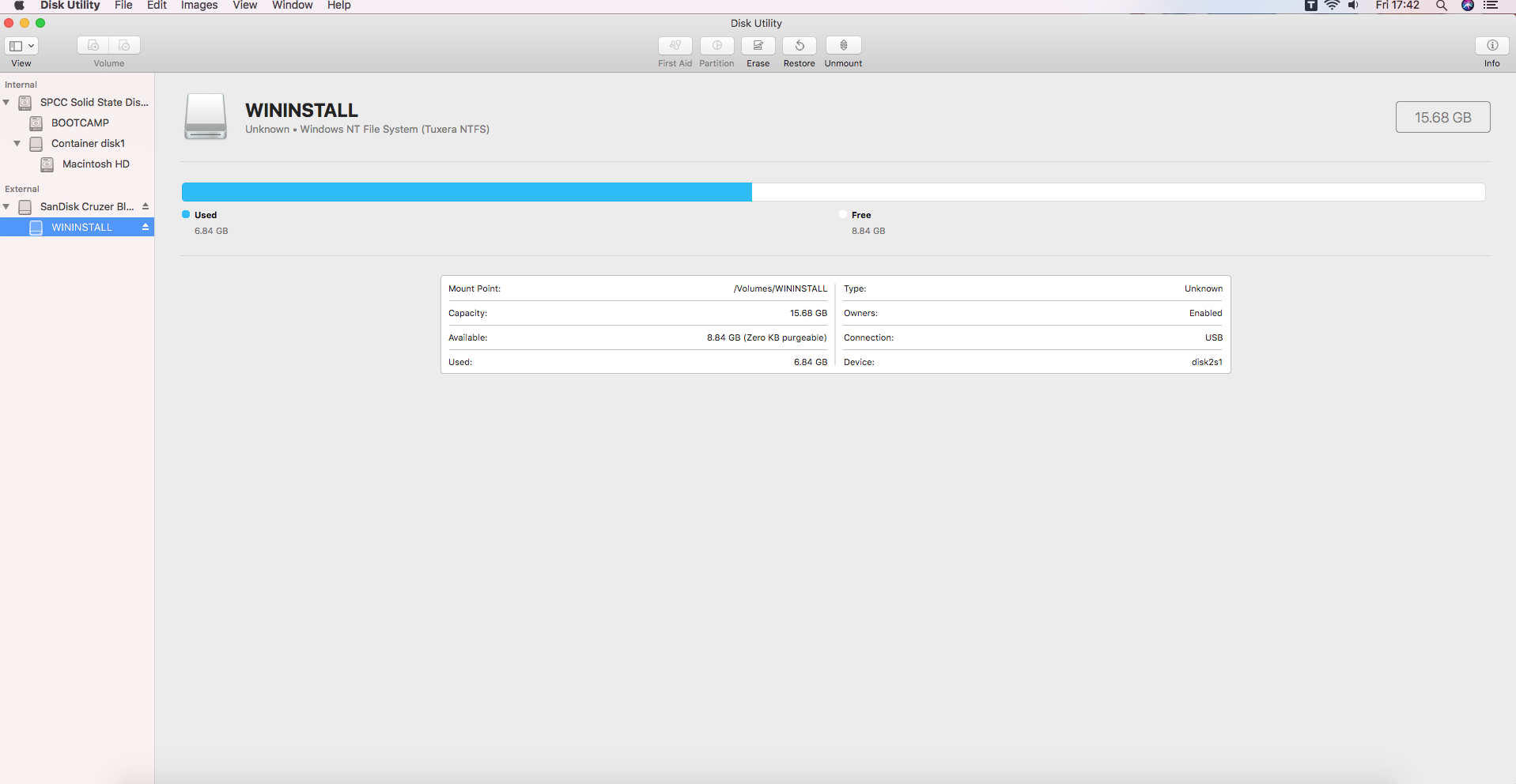1516x784 pixels.
Task: Zoom the Disk Utility window to full screen
Action: click(x=40, y=24)
